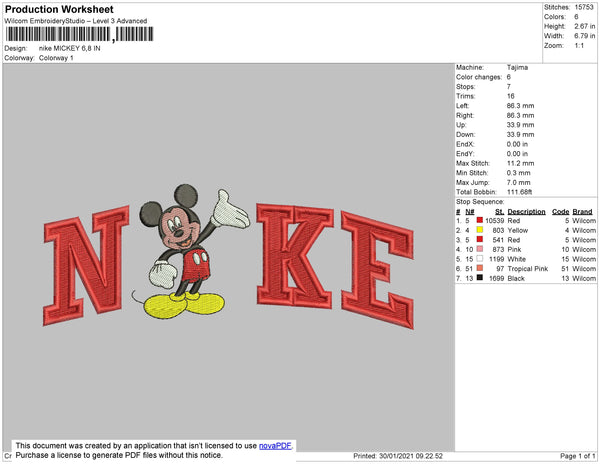Click the 'St.' column header
The height and width of the screenshot is (464, 600).
click(x=499, y=212)
